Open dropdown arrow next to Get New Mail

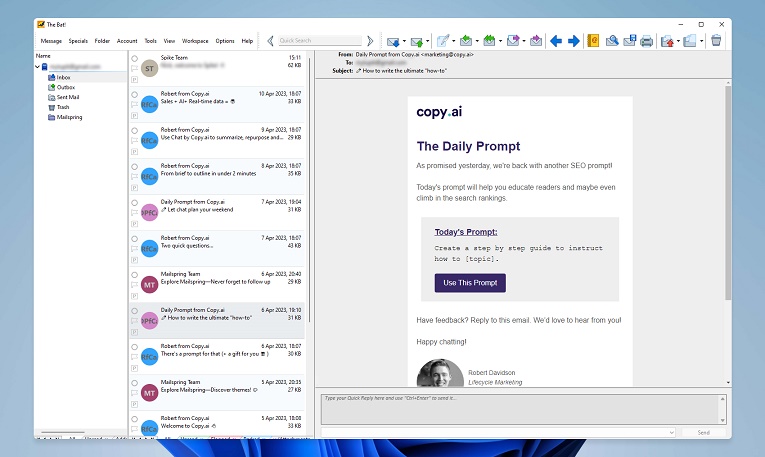(404, 41)
